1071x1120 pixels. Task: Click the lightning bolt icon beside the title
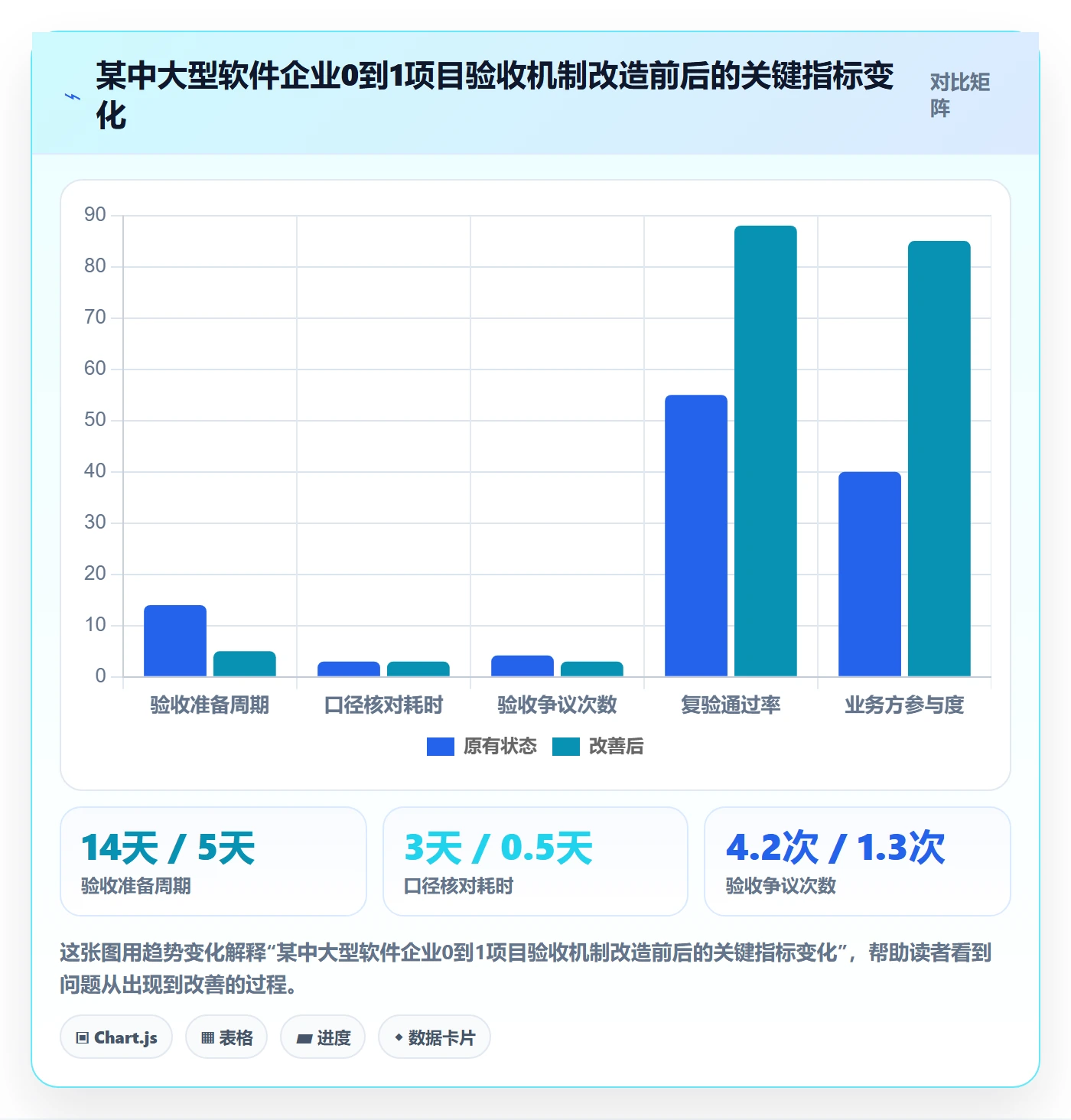point(73,97)
